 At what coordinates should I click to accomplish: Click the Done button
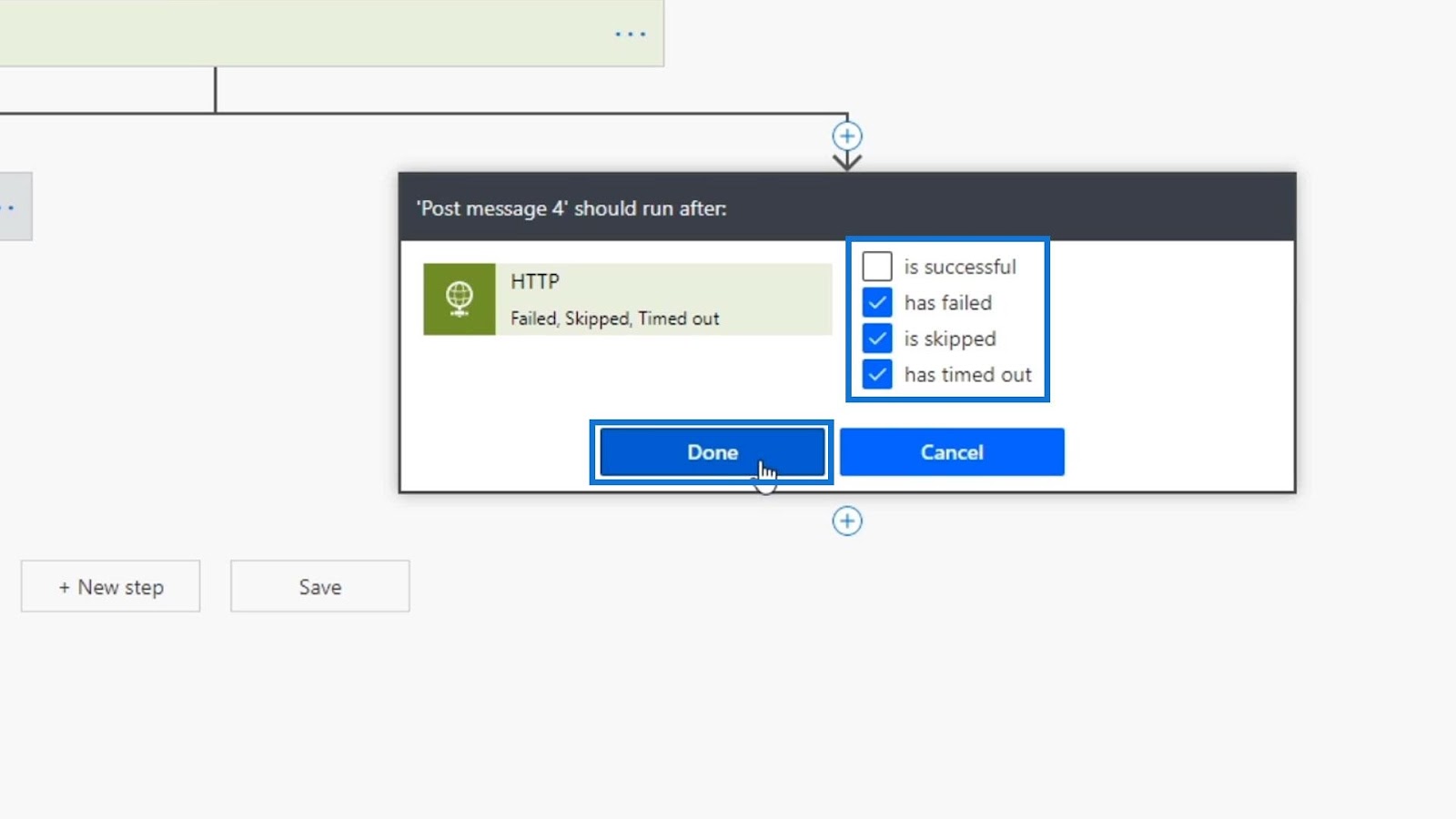click(712, 452)
